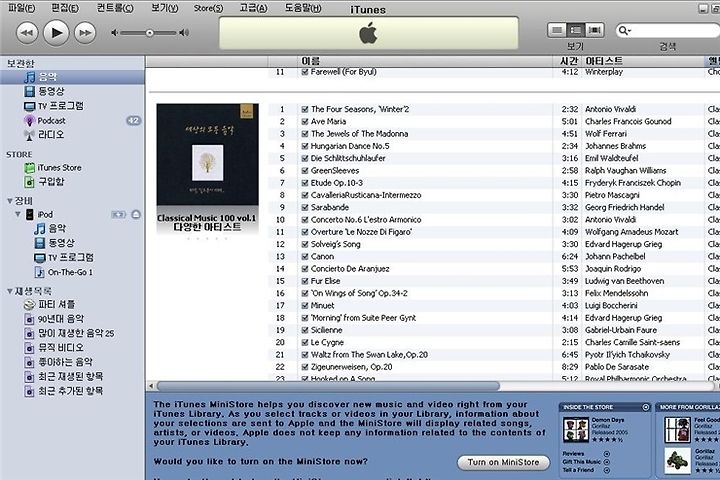The width and height of the screenshot is (720, 480).
Task: Uncheck The Four Seasons, 'Winter'2 checkbox
Action: [305, 109]
